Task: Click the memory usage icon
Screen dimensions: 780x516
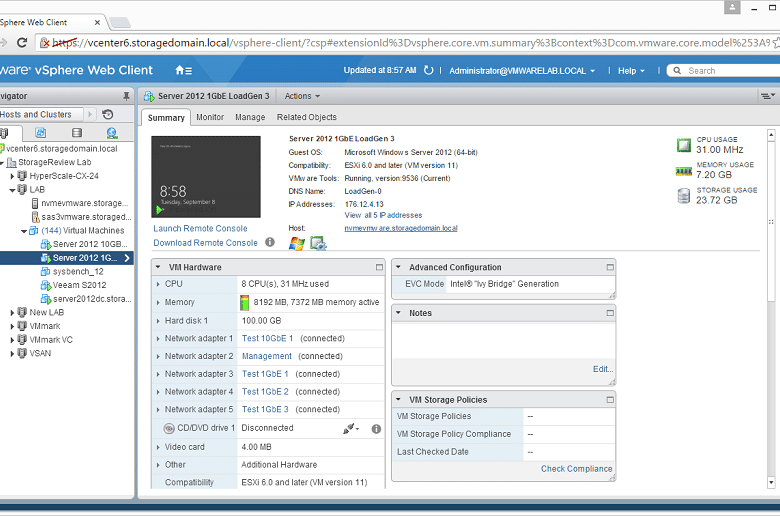Action: coord(684,171)
